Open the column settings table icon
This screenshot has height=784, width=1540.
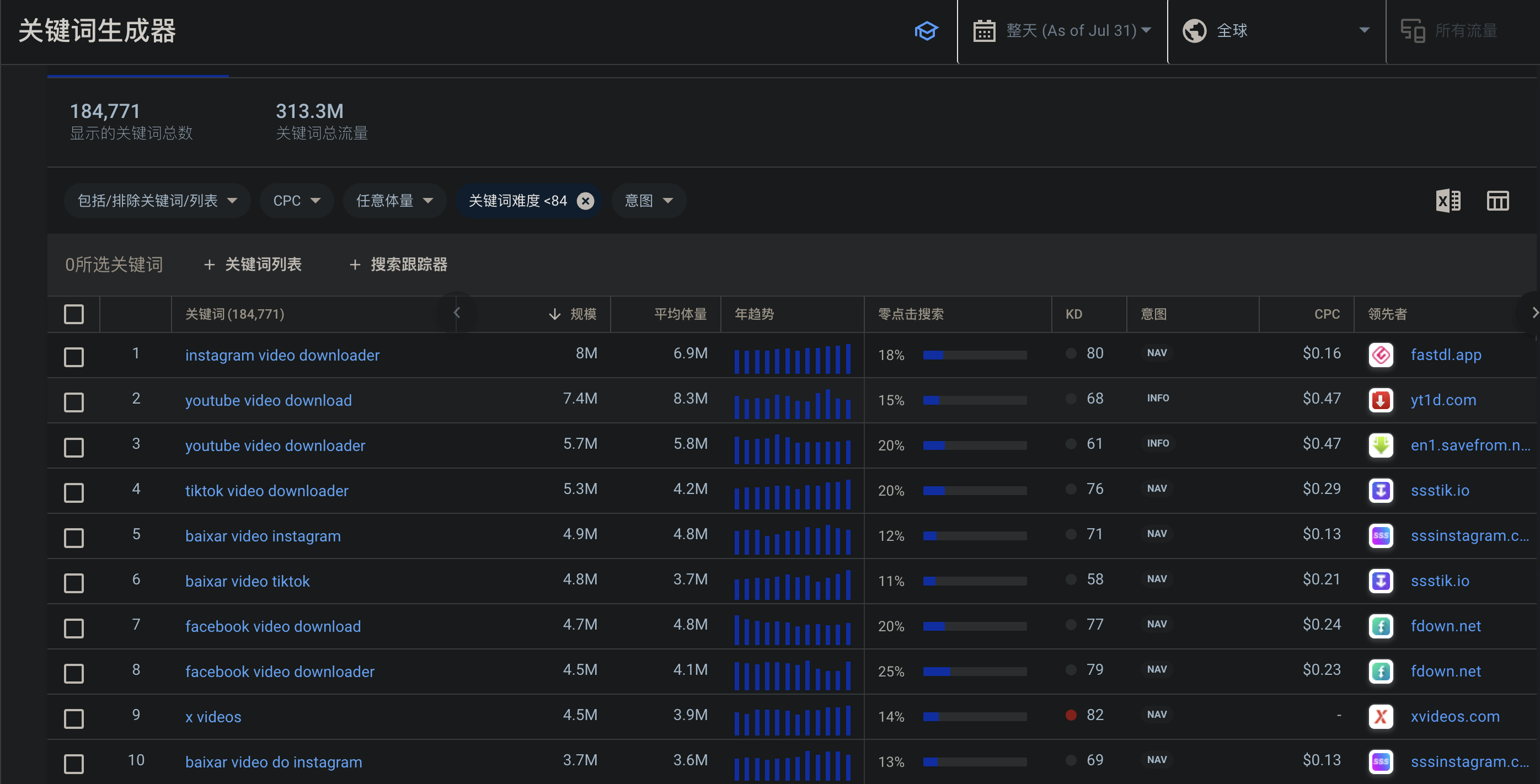point(1497,201)
